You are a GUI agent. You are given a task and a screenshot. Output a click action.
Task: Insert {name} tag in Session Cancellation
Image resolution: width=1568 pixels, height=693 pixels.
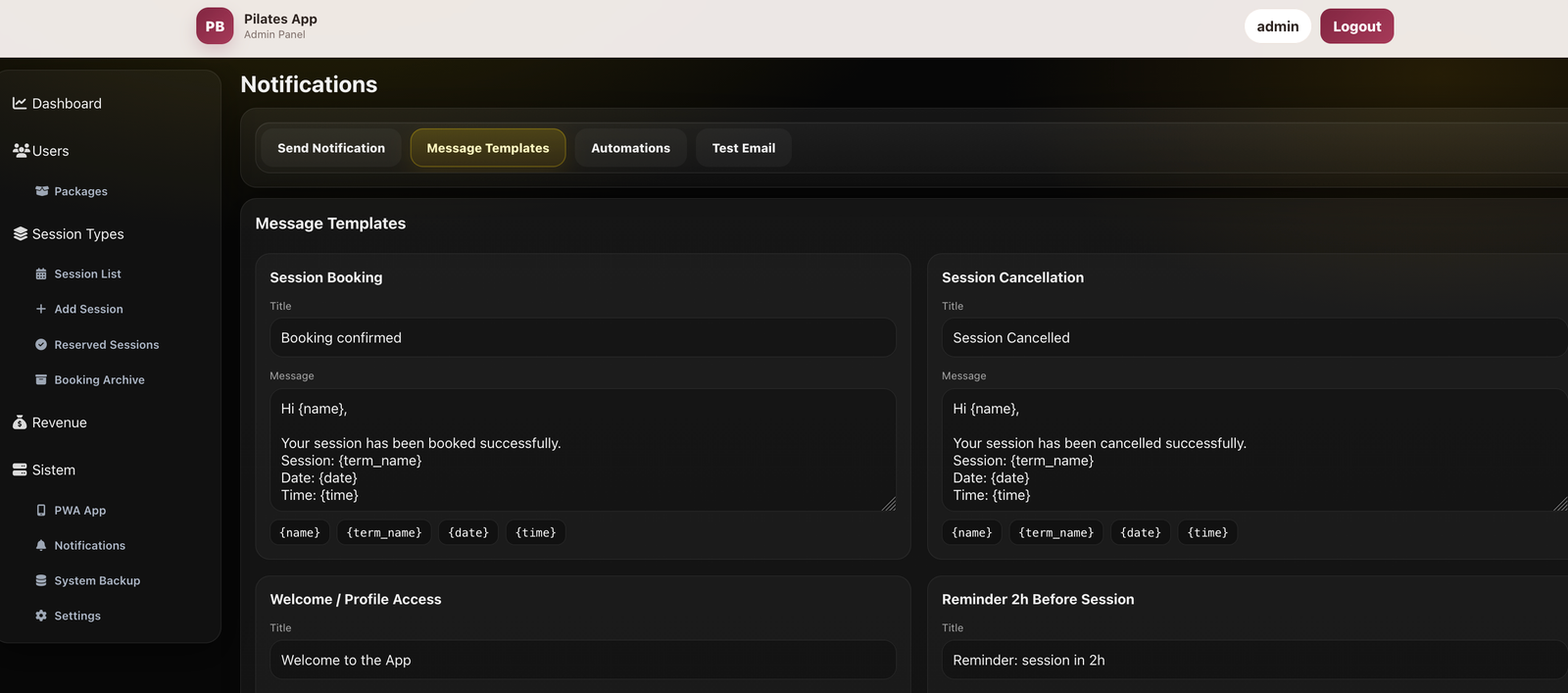tap(972, 532)
